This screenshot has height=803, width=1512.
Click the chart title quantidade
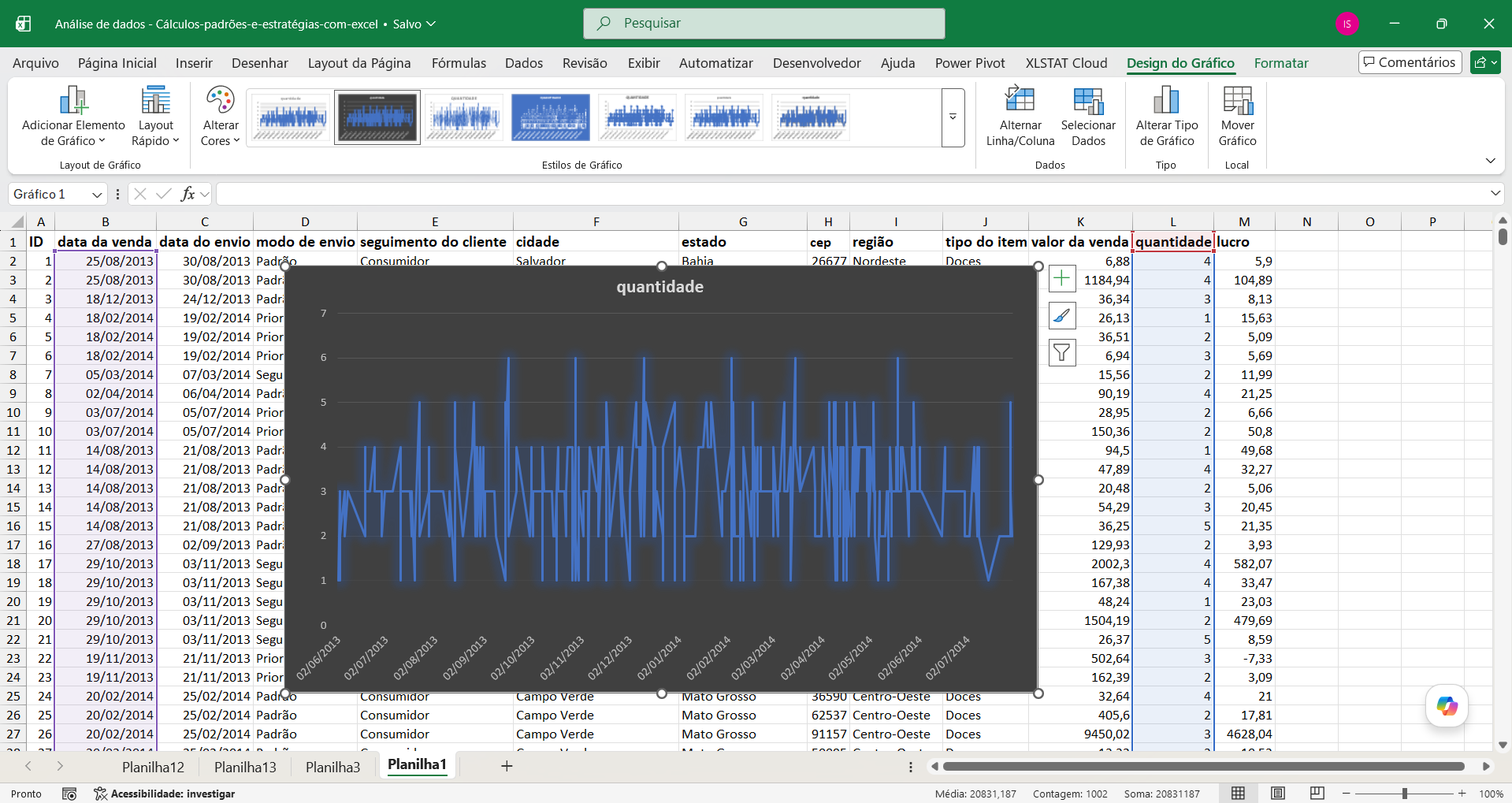[x=660, y=287]
